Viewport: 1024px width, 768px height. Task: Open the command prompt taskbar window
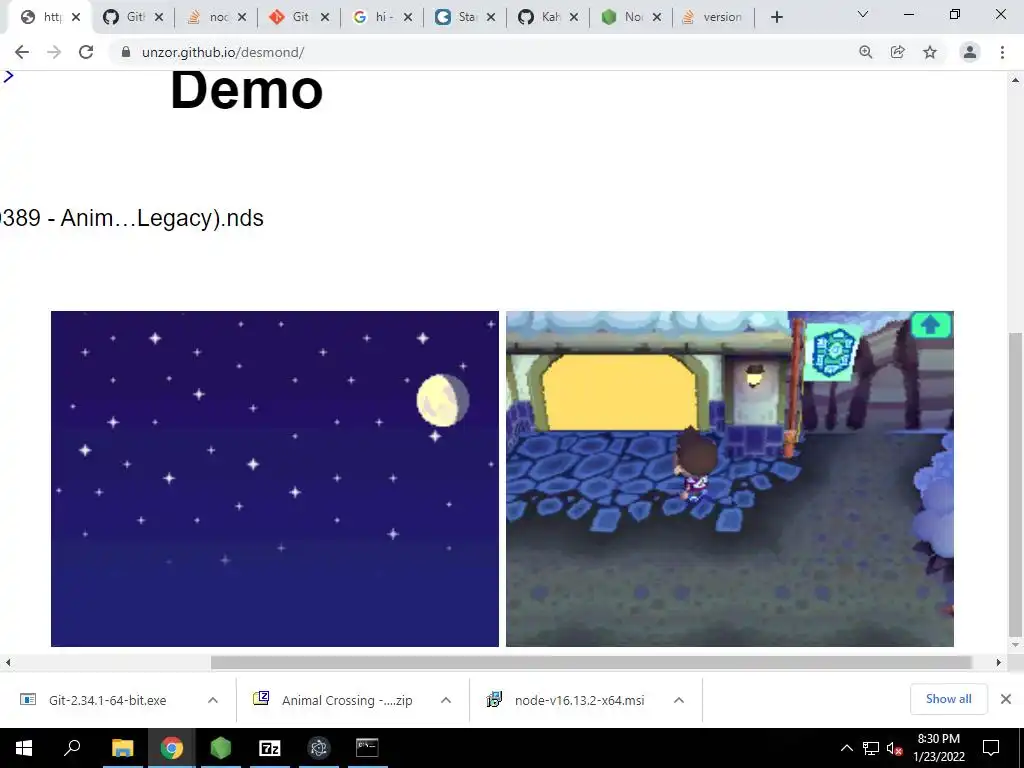367,748
